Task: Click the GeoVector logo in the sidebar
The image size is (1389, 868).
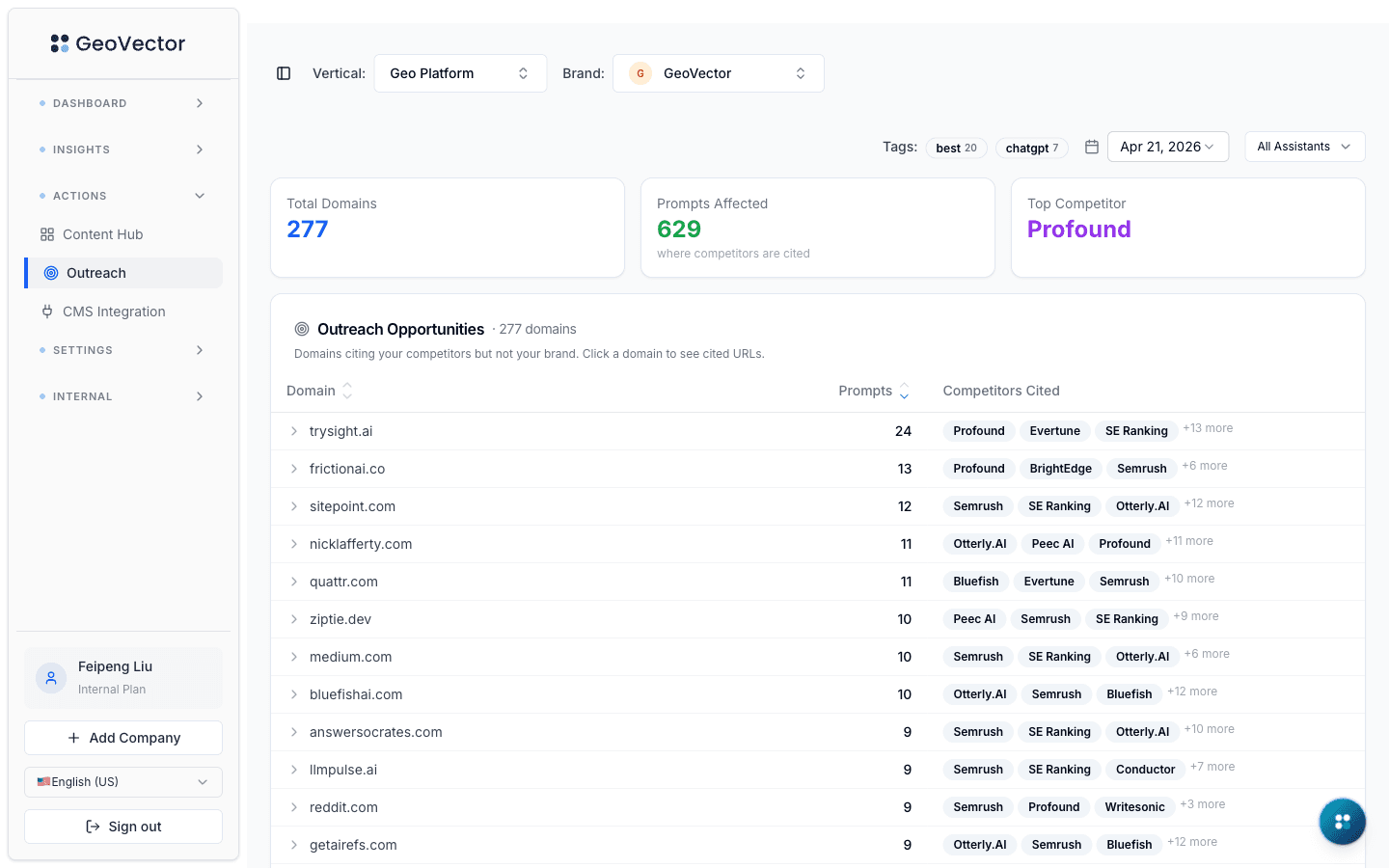Action: (118, 42)
